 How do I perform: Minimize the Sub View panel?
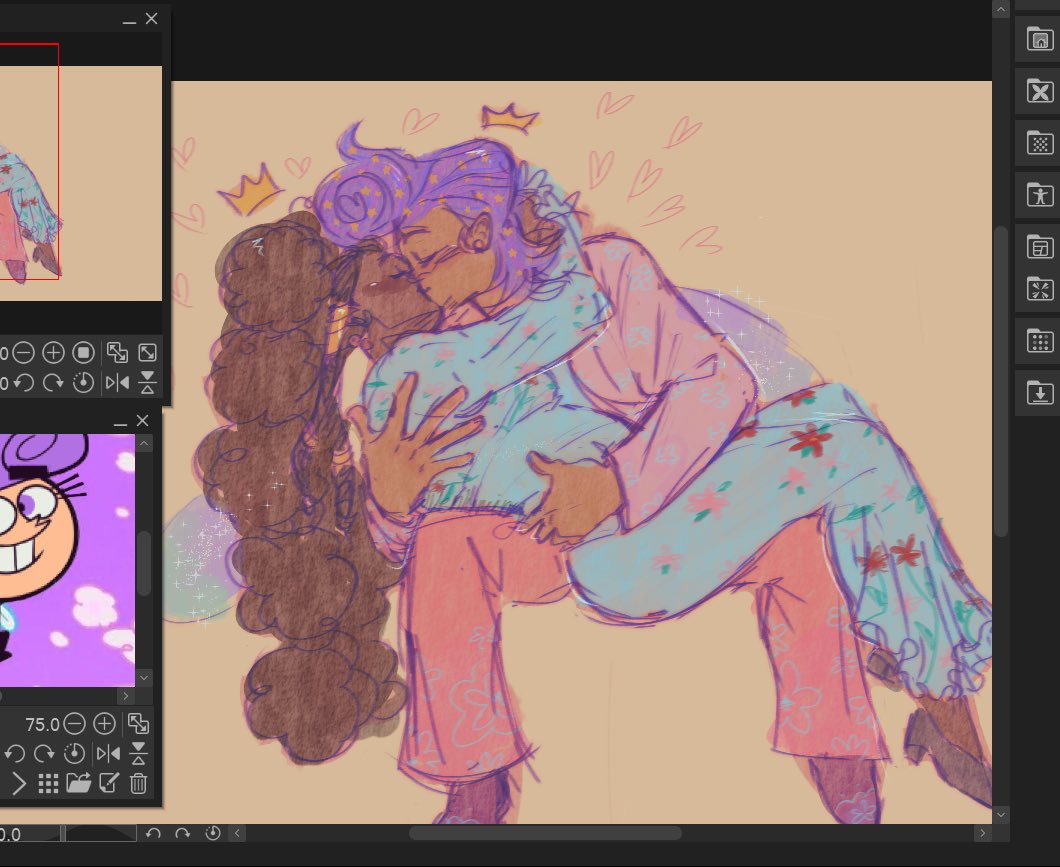120,422
